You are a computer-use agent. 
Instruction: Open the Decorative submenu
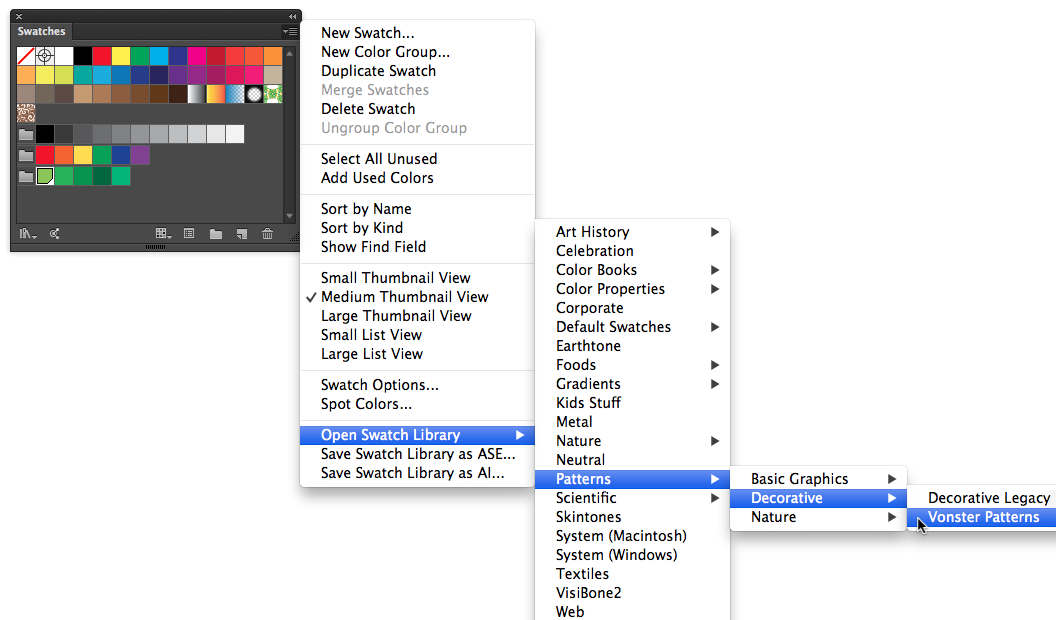click(786, 497)
